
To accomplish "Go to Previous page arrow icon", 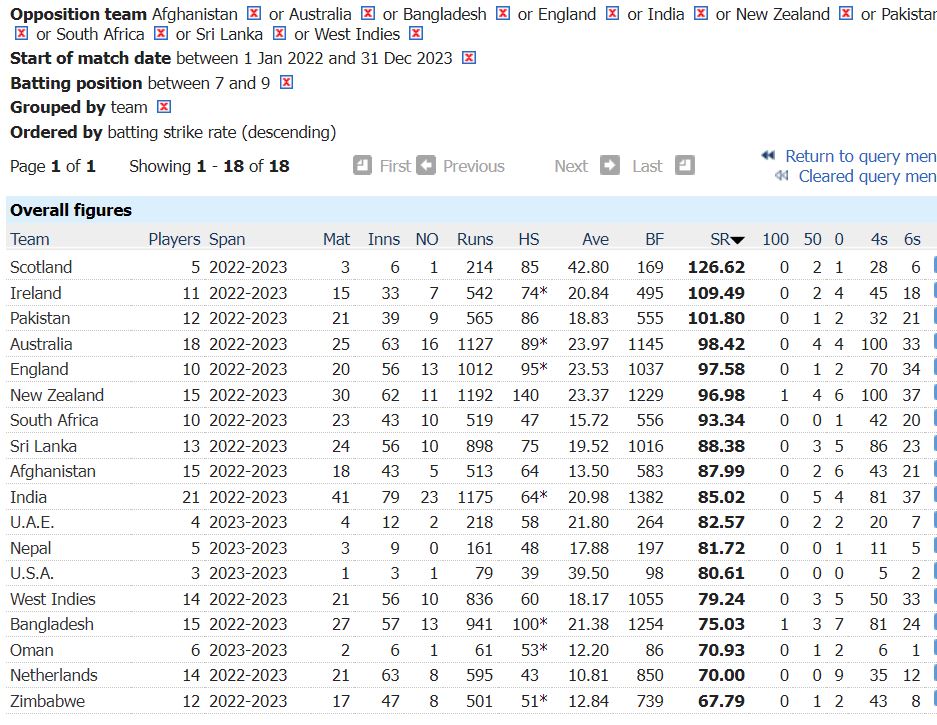I will [x=426, y=166].
